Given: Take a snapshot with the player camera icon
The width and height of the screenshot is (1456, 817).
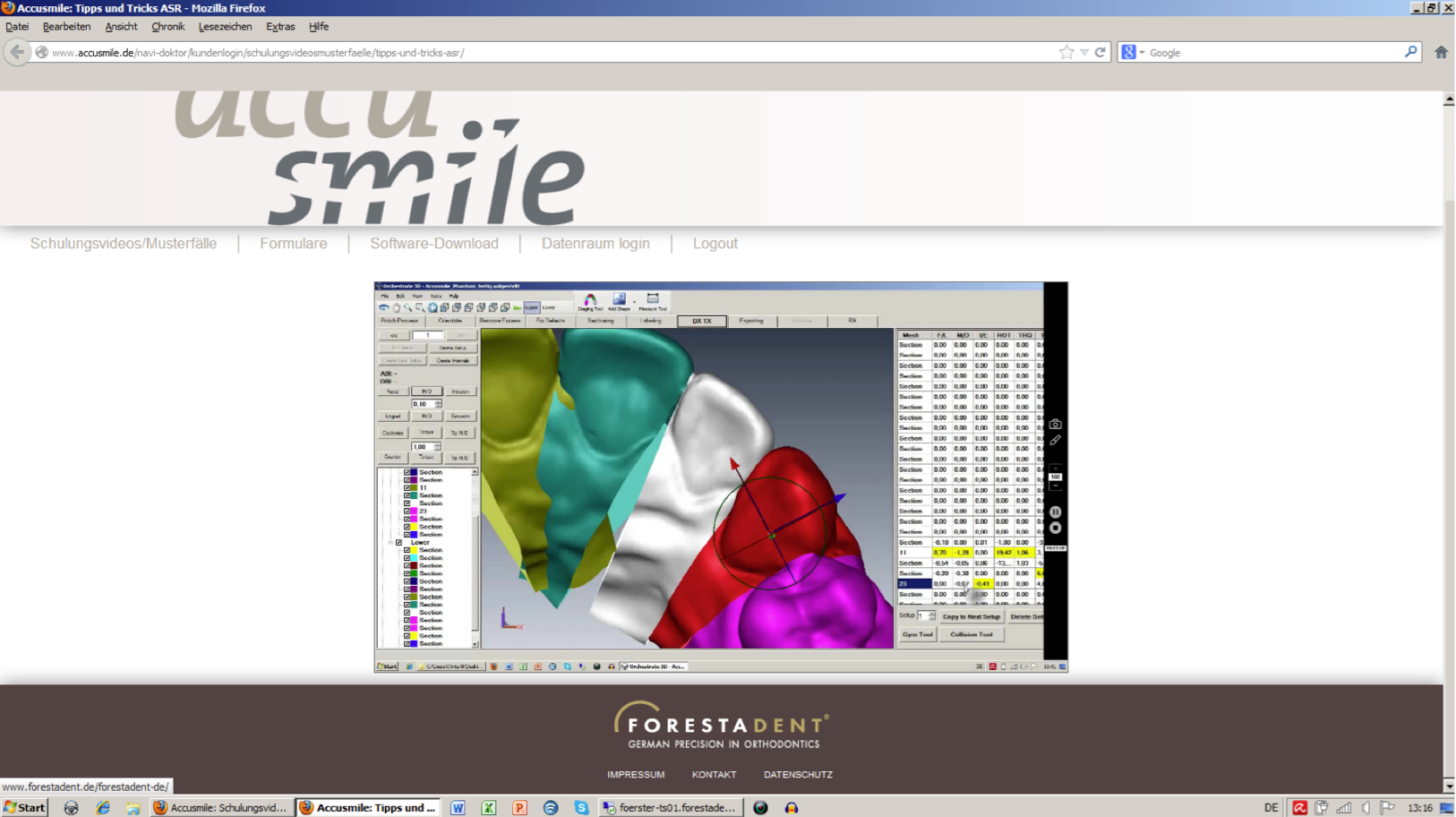Looking at the screenshot, I should tap(1056, 424).
